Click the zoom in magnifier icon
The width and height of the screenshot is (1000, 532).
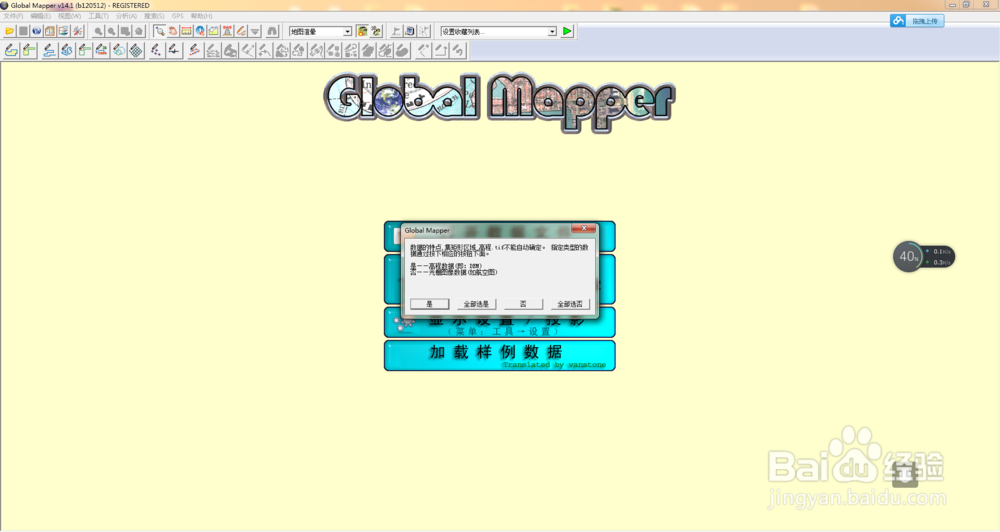point(98,31)
